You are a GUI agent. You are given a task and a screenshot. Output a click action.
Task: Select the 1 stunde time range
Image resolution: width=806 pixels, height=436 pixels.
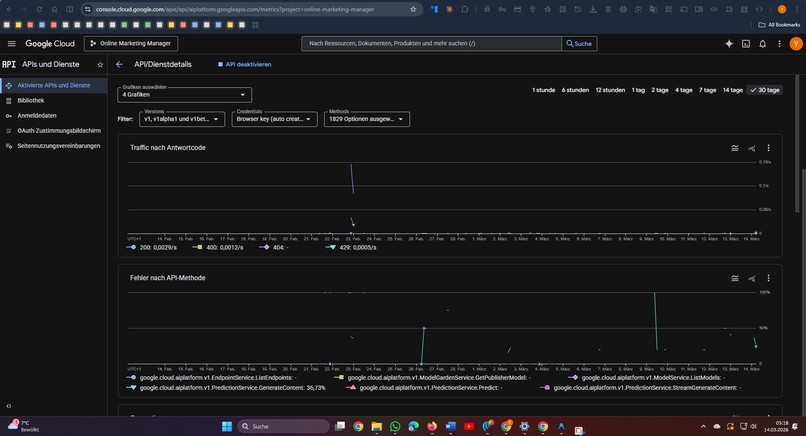543,90
